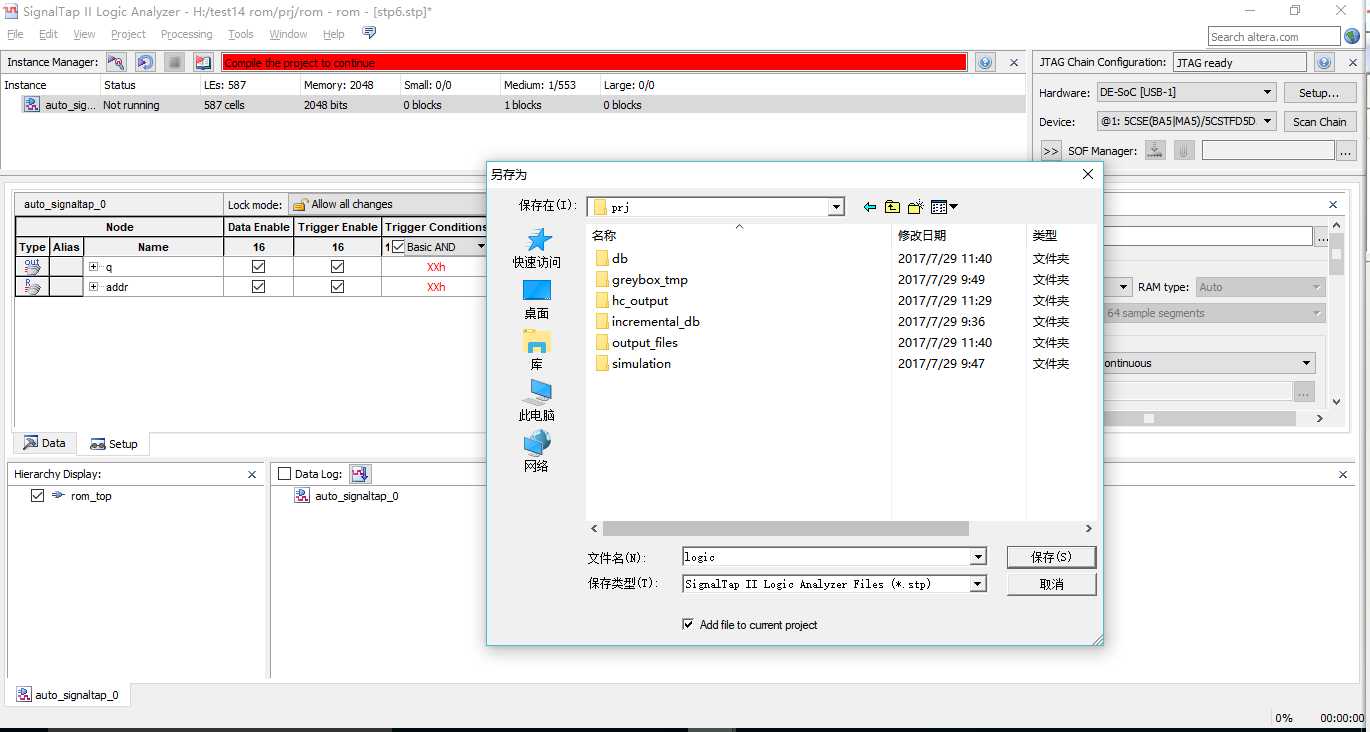Click the Search altera.com field
Image resolution: width=1370 pixels, height=732 pixels.
tap(1273, 37)
